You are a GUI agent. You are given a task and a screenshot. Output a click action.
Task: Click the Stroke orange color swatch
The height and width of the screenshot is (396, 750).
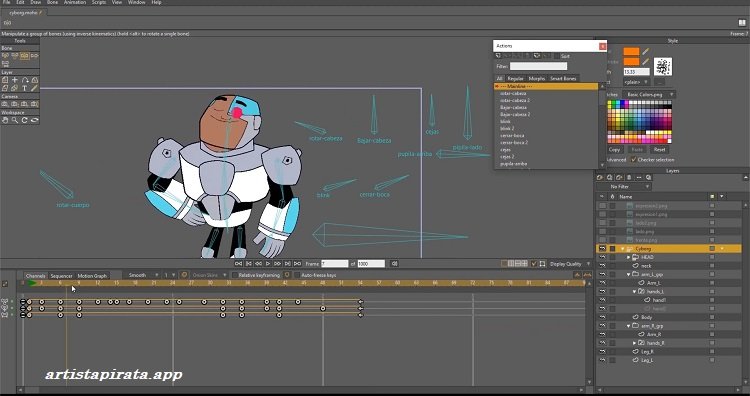pos(631,62)
